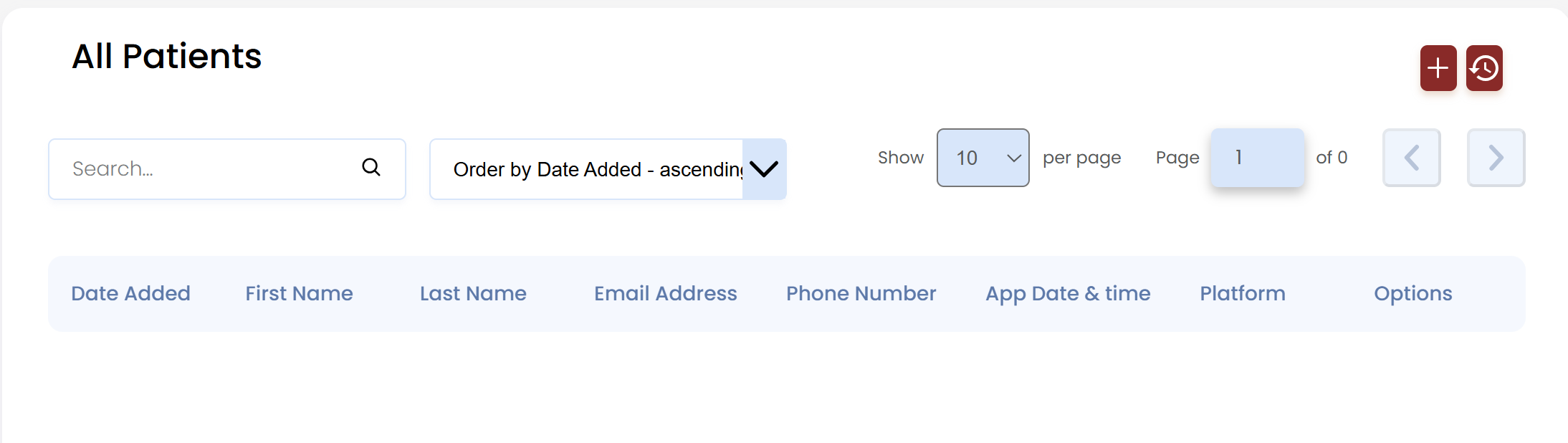Click the search magnifier icon
This screenshot has width=1568, height=443.
(371, 168)
